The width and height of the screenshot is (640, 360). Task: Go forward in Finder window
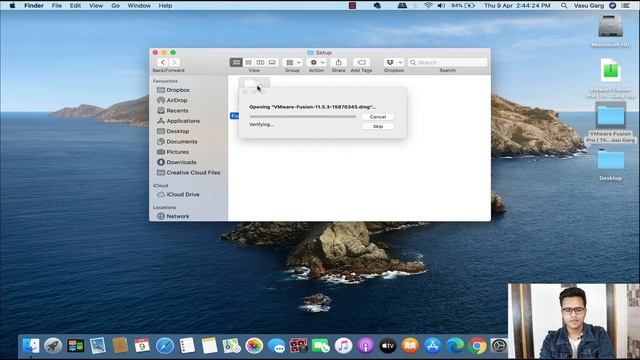point(174,62)
